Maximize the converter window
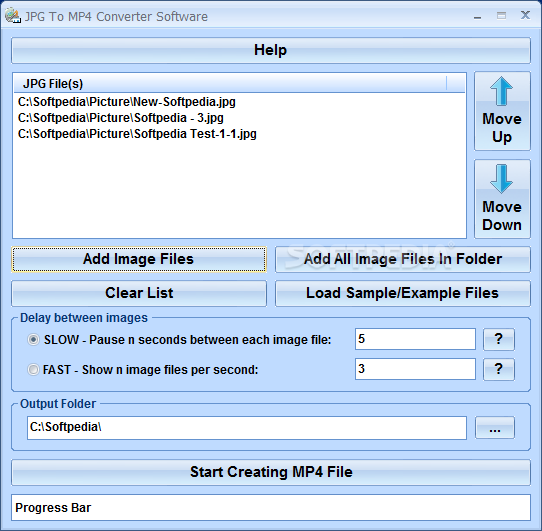Image resolution: width=542 pixels, height=531 pixels. pyautogui.click(x=501, y=16)
